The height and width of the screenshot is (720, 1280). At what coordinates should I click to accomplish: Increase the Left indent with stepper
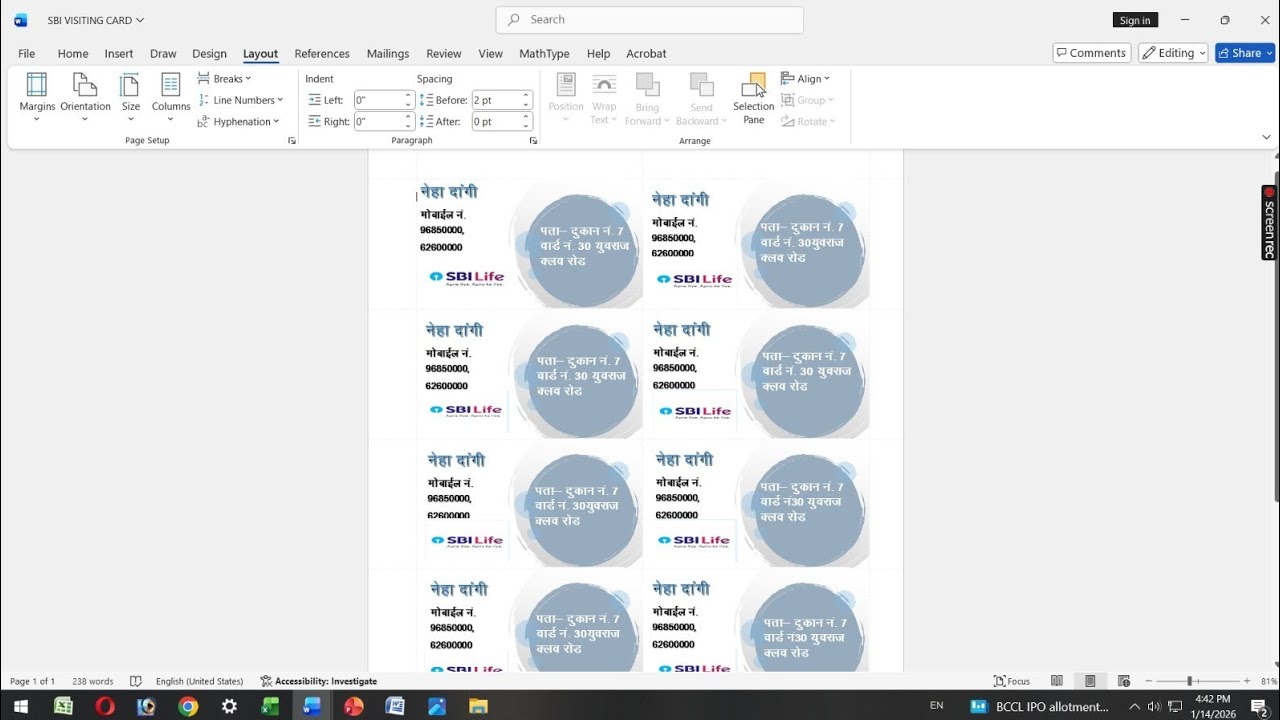click(x=409, y=96)
